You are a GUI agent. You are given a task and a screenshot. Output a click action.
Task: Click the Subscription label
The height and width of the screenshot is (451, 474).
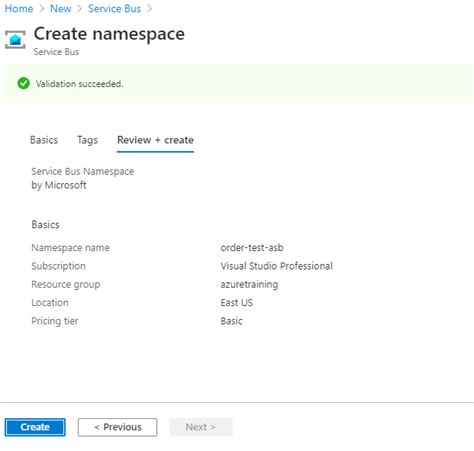[x=58, y=266]
